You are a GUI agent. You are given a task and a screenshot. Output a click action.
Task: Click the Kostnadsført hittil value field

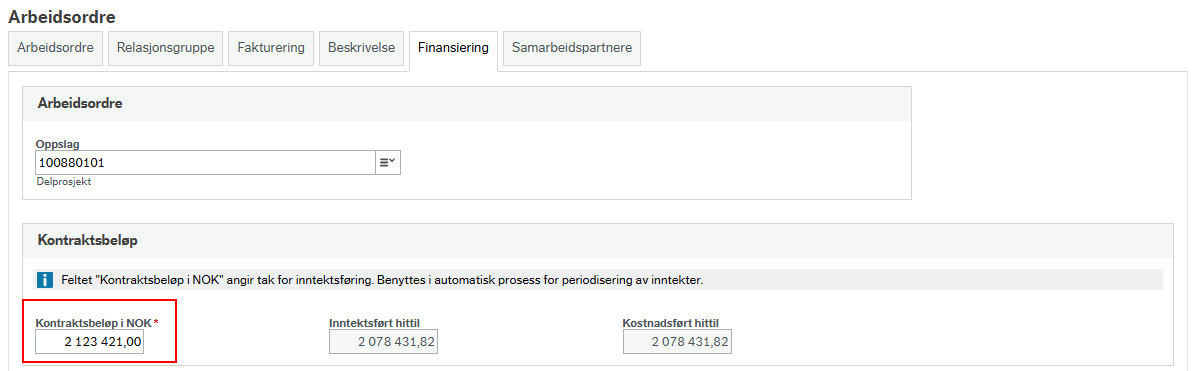point(677,342)
